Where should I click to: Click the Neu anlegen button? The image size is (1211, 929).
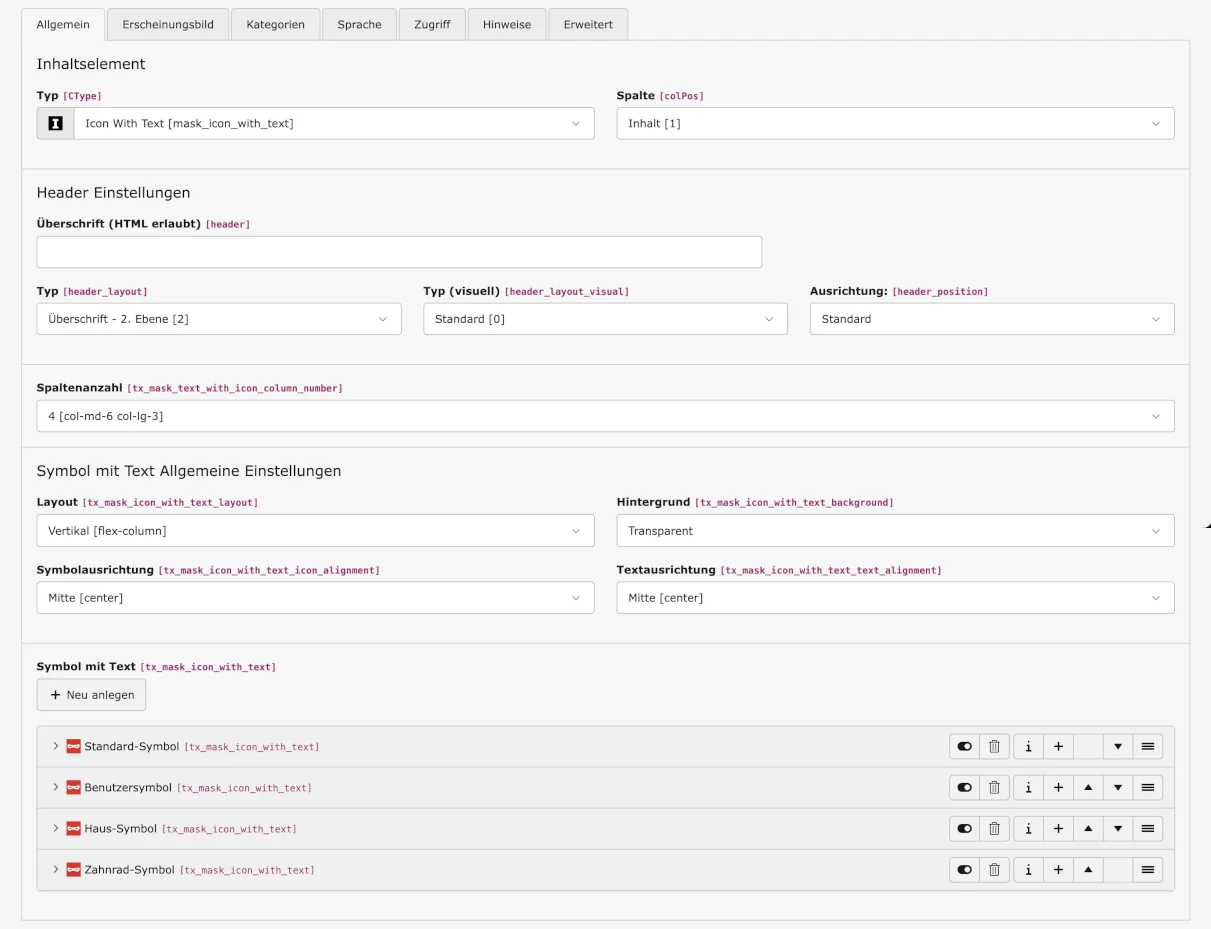click(91, 694)
